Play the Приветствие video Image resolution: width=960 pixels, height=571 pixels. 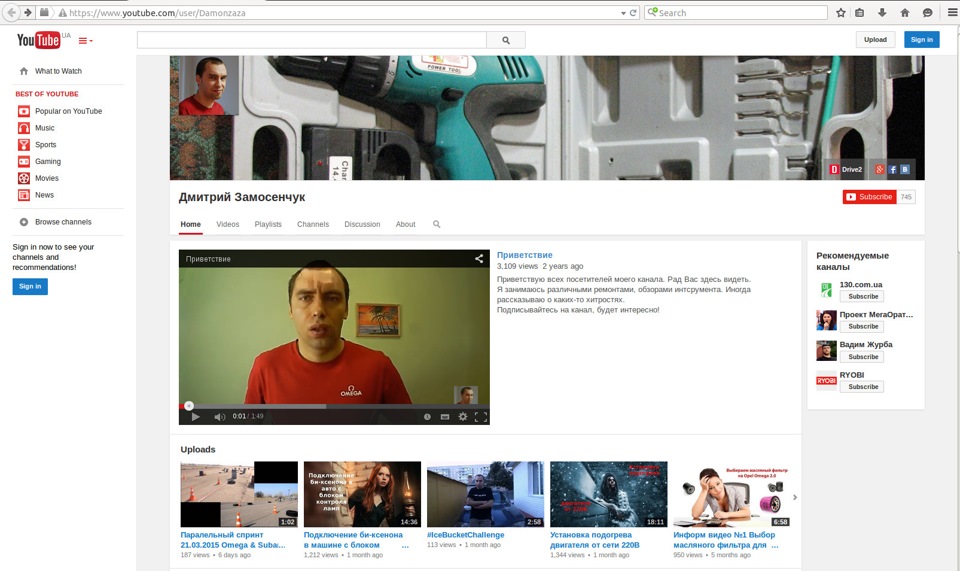195,417
